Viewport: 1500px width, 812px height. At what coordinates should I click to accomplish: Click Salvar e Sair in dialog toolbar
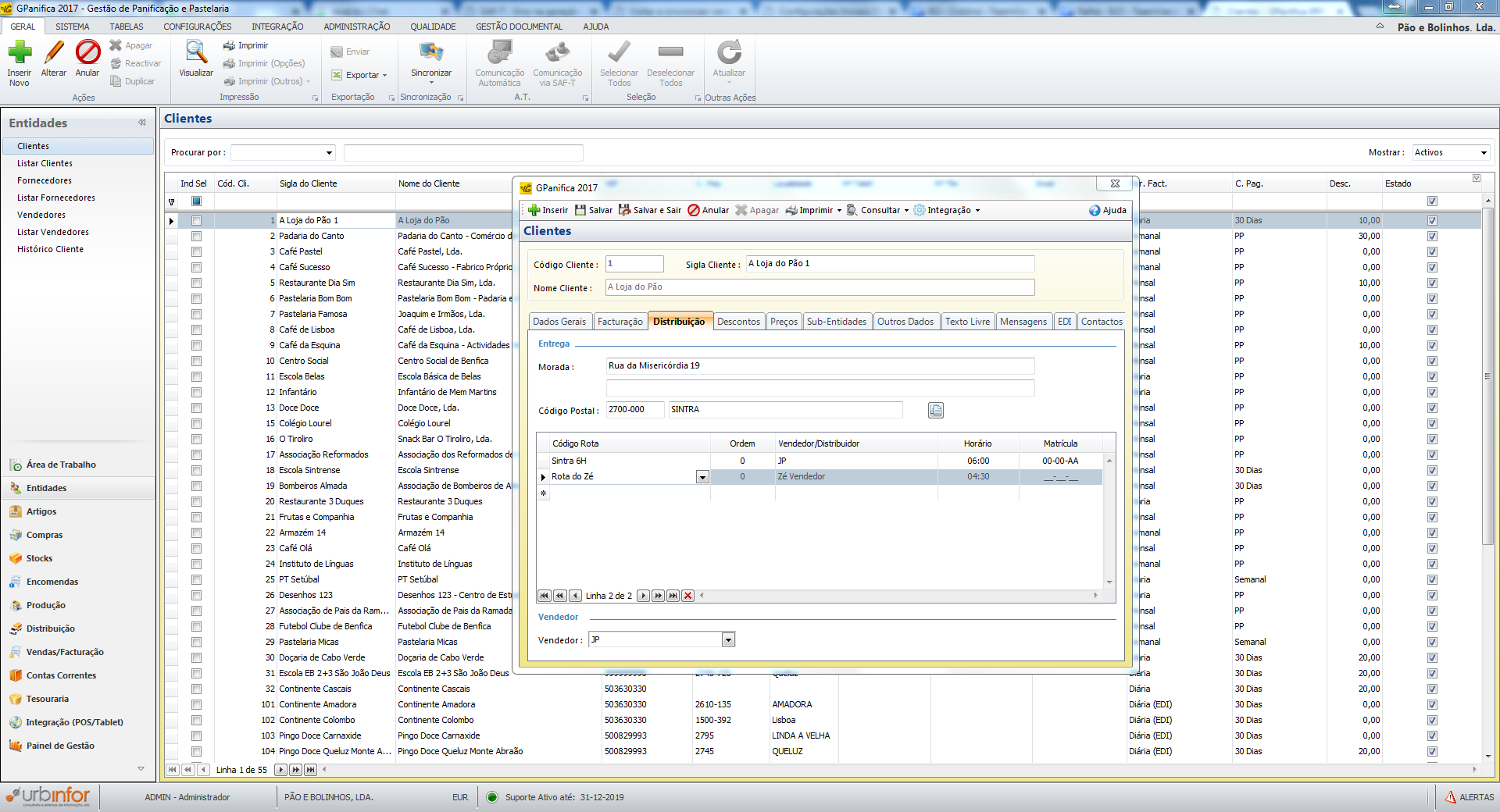[x=649, y=210]
